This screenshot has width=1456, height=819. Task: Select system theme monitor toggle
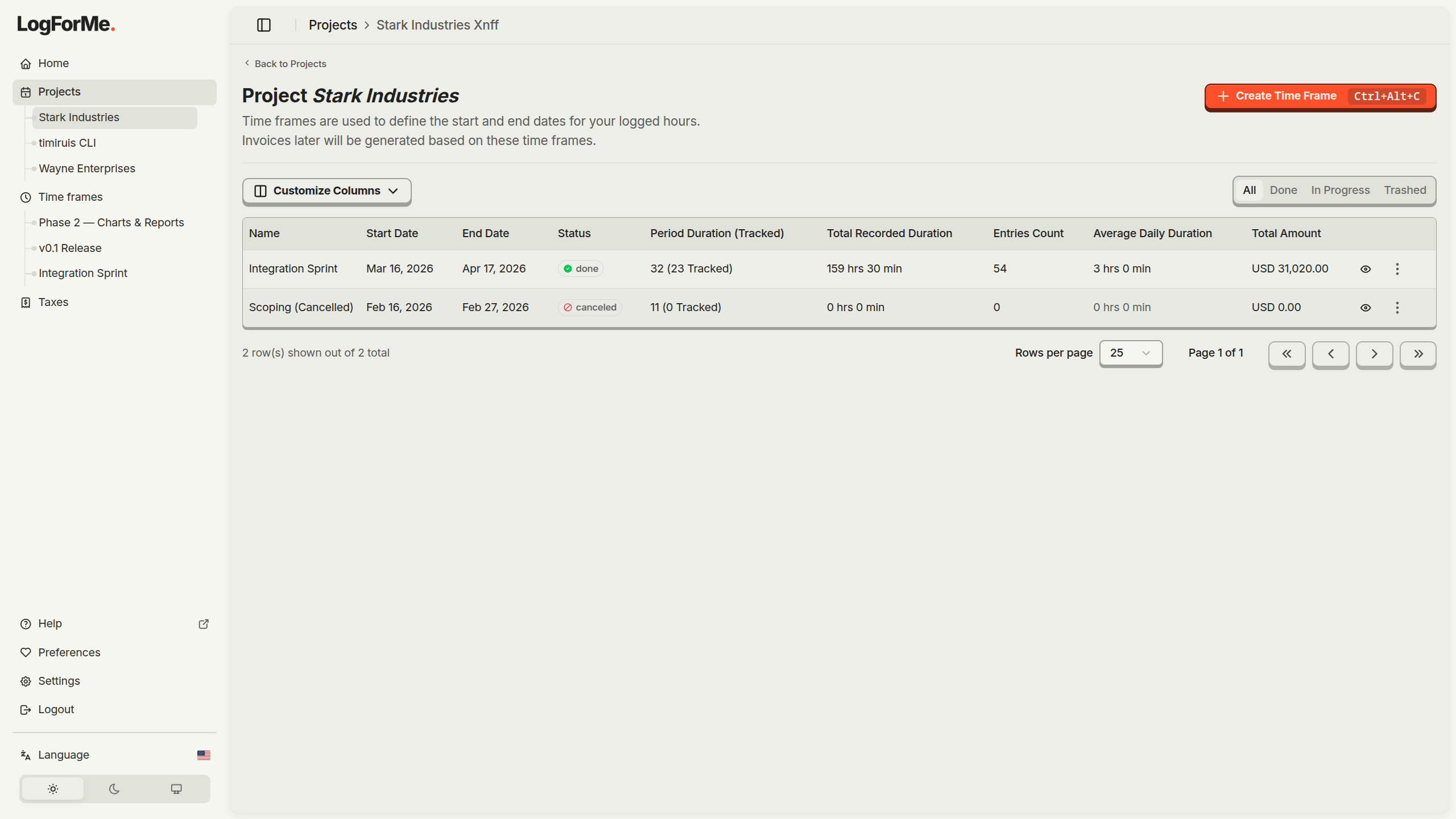tap(176, 789)
